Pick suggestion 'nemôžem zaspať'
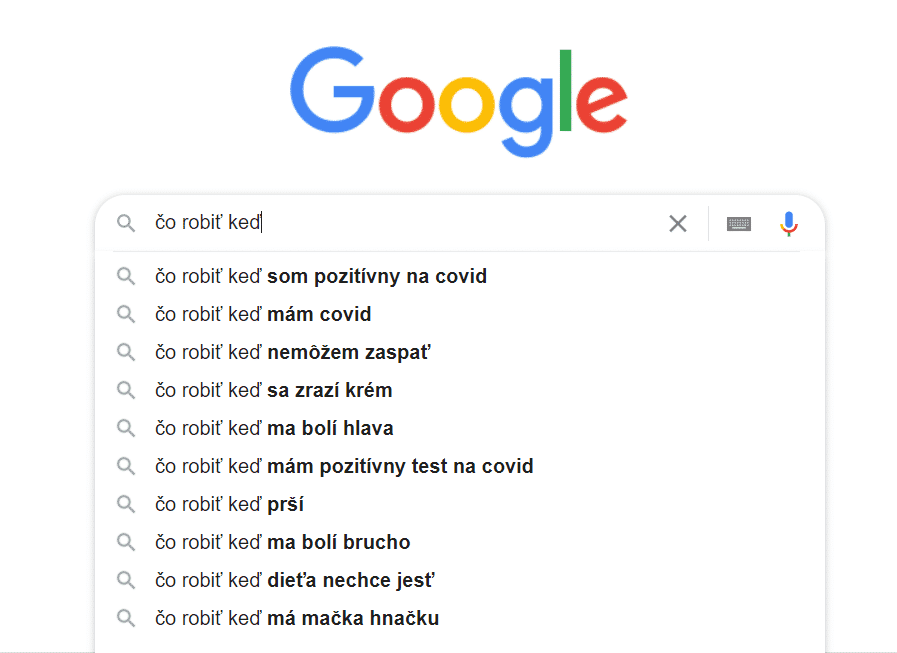Screen dimensions: 897x653 (x=460, y=352)
